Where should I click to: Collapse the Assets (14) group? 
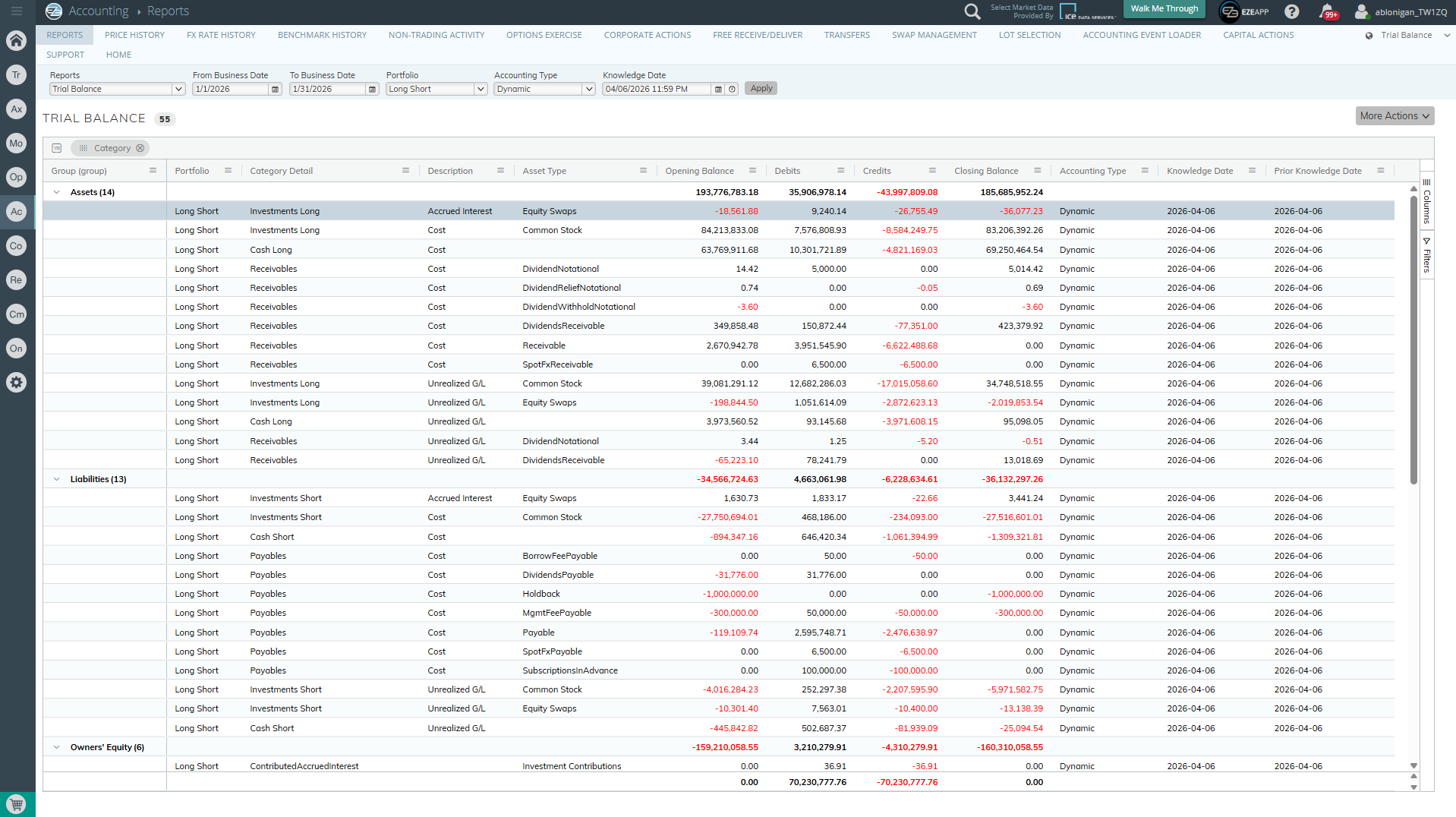[x=57, y=192]
